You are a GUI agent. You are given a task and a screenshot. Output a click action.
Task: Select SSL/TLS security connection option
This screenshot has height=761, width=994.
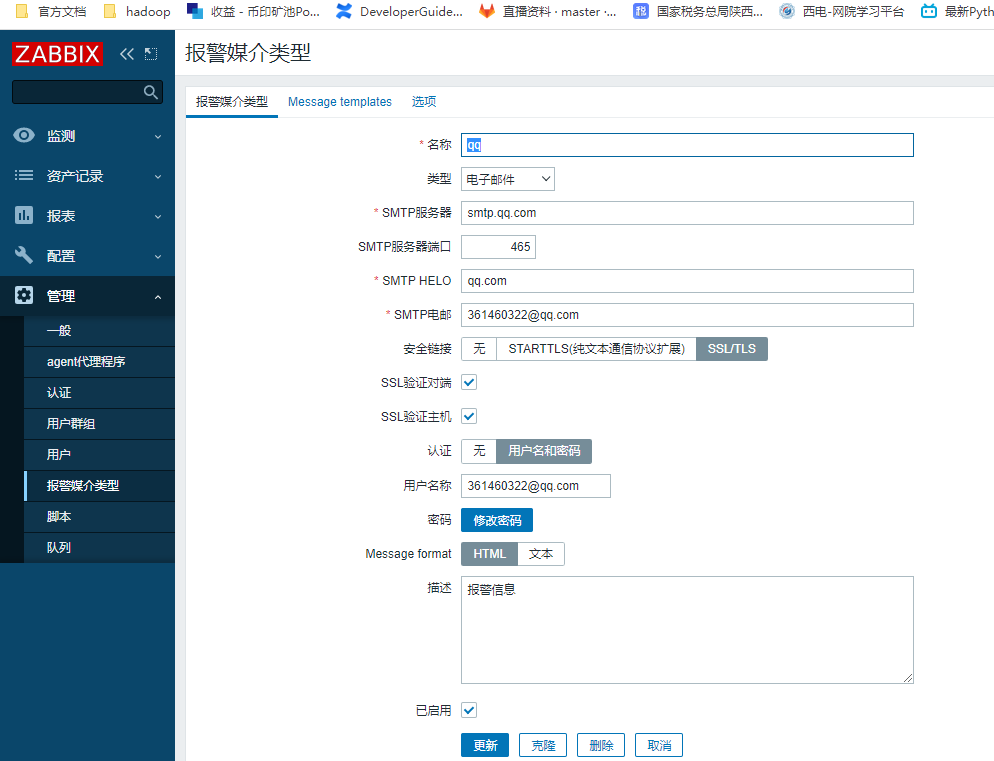click(732, 349)
